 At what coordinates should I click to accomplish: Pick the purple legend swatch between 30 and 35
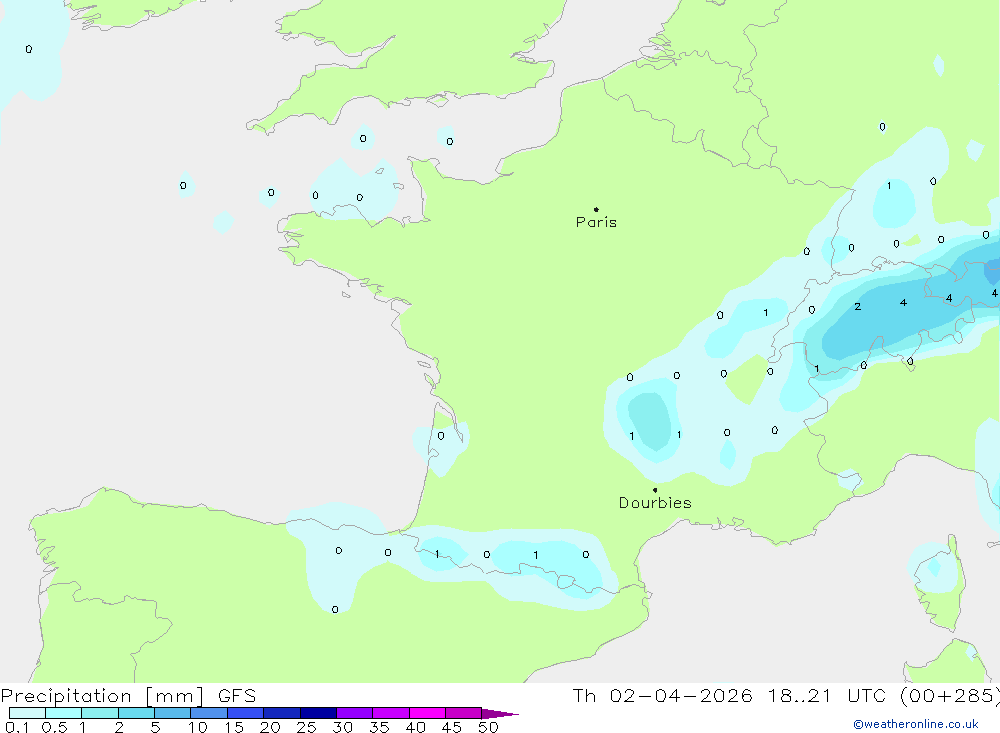point(355,713)
